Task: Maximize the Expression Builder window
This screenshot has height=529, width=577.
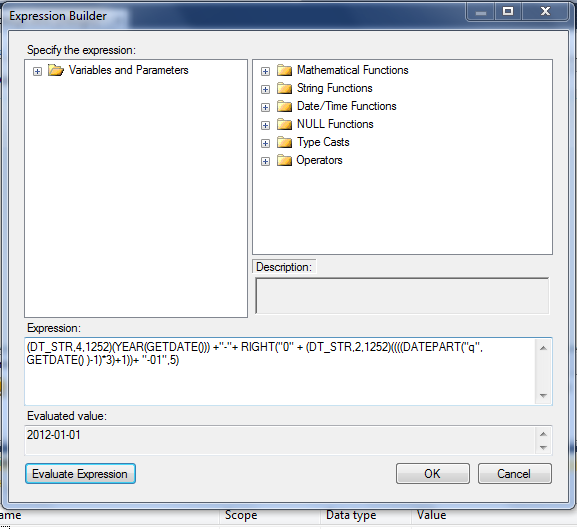Action: point(508,12)
